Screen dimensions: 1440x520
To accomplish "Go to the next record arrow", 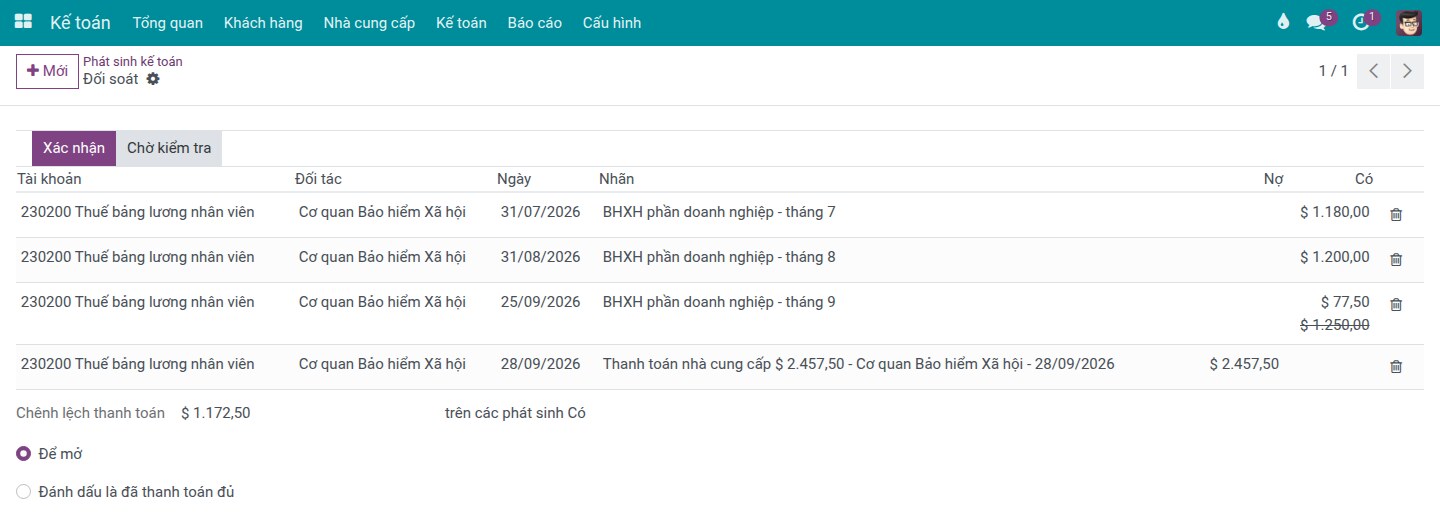I will tap(1407, 71).
